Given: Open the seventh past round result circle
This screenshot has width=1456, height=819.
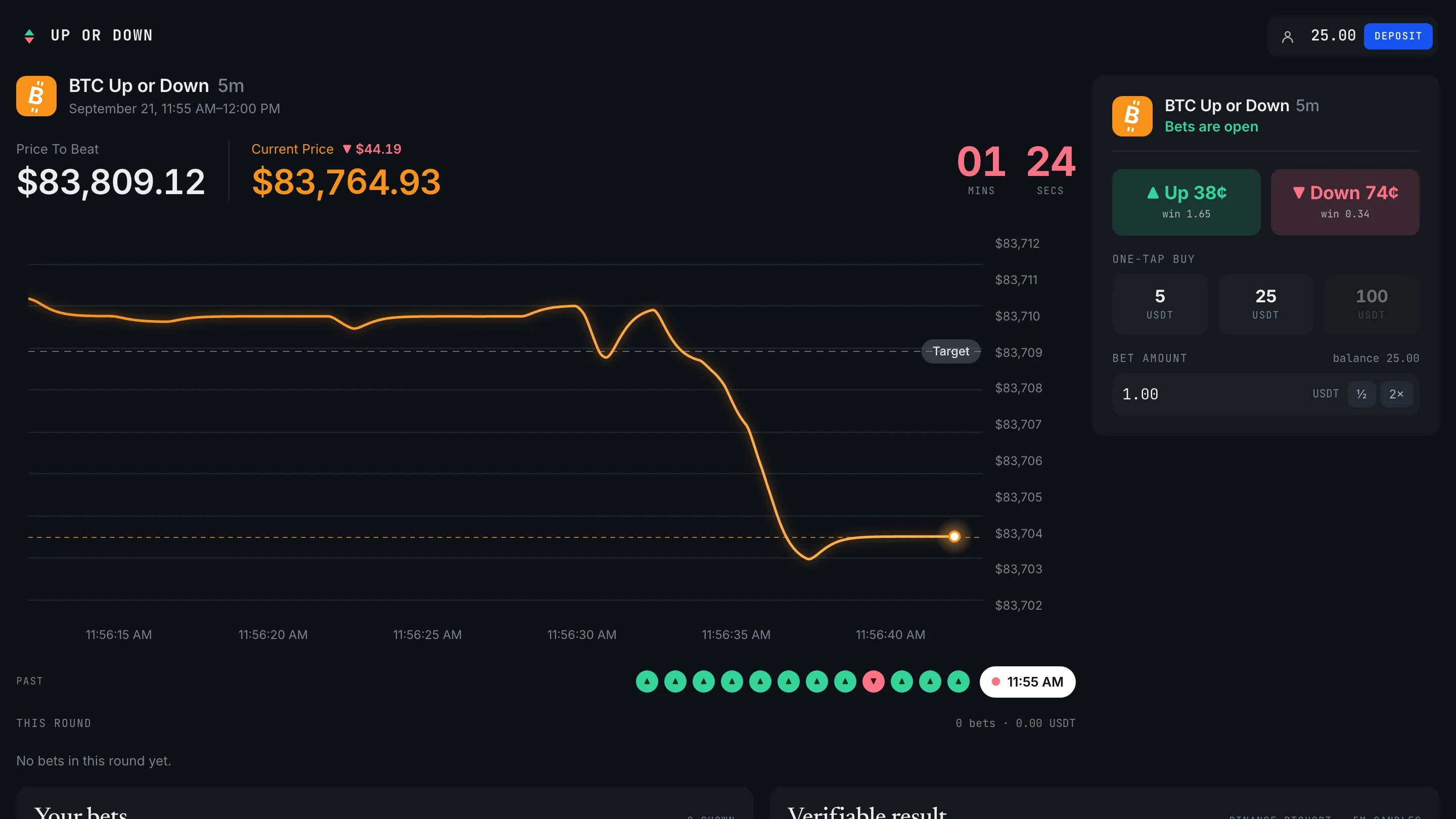Looking at the screenshot, I should click(x=816, y=681).
